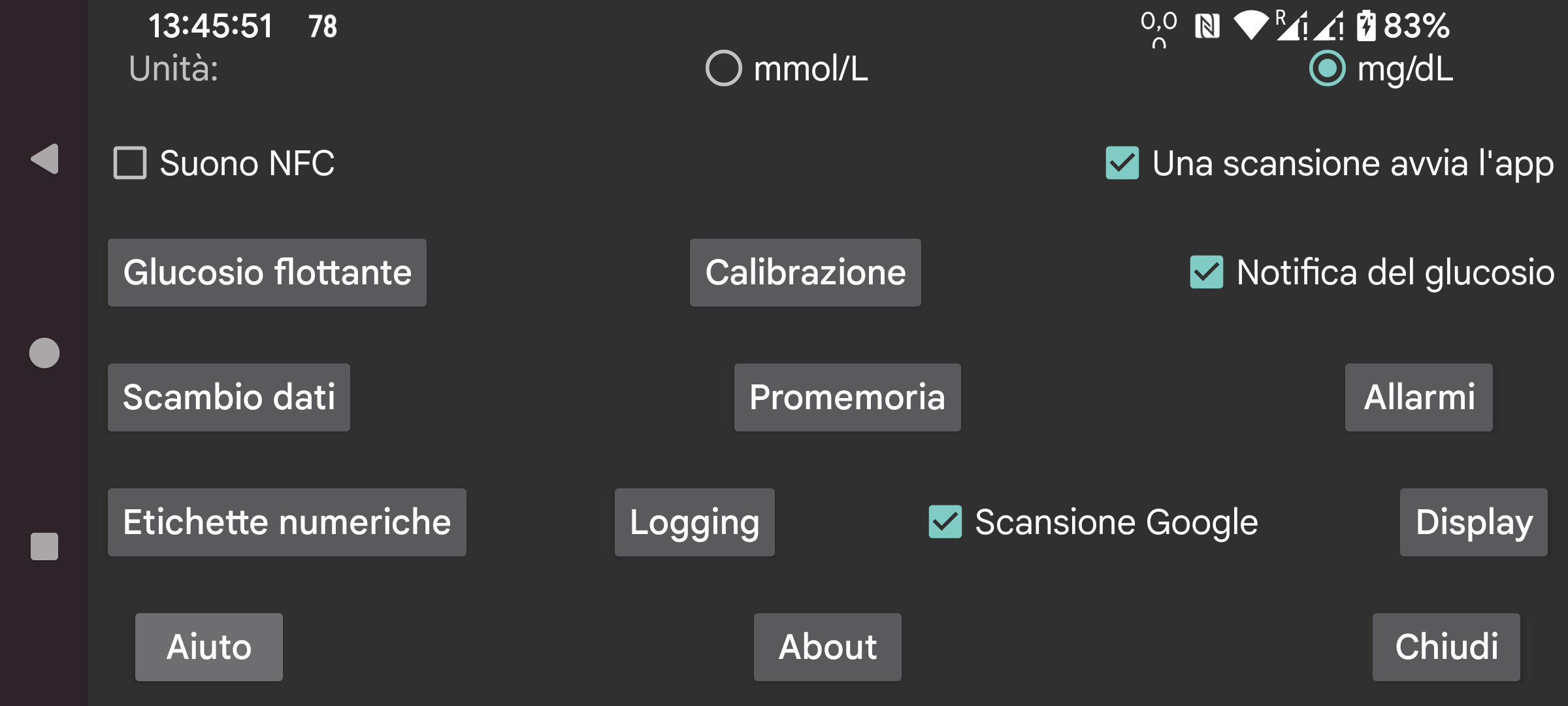Toggle Notifica del glucosio checkbox

[1207, 272]
